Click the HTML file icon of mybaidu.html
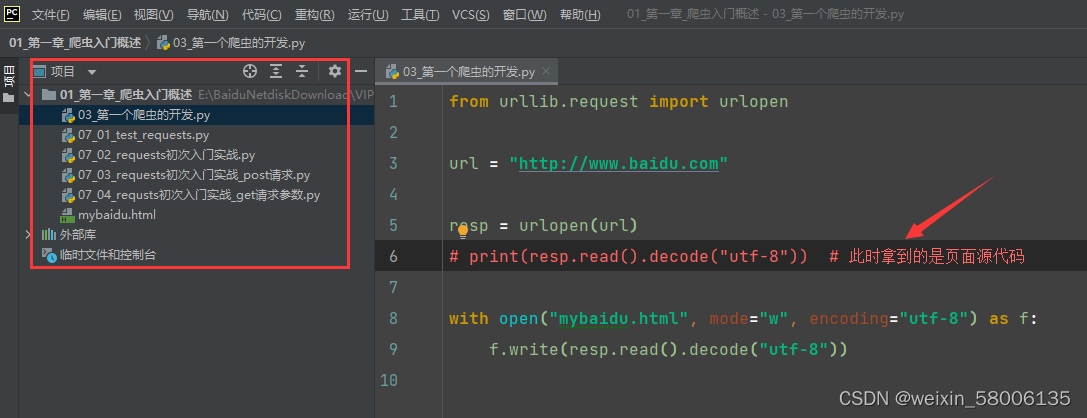This screenshot has width=1087, height=418. pyautogui.click(x=68, y=216)
